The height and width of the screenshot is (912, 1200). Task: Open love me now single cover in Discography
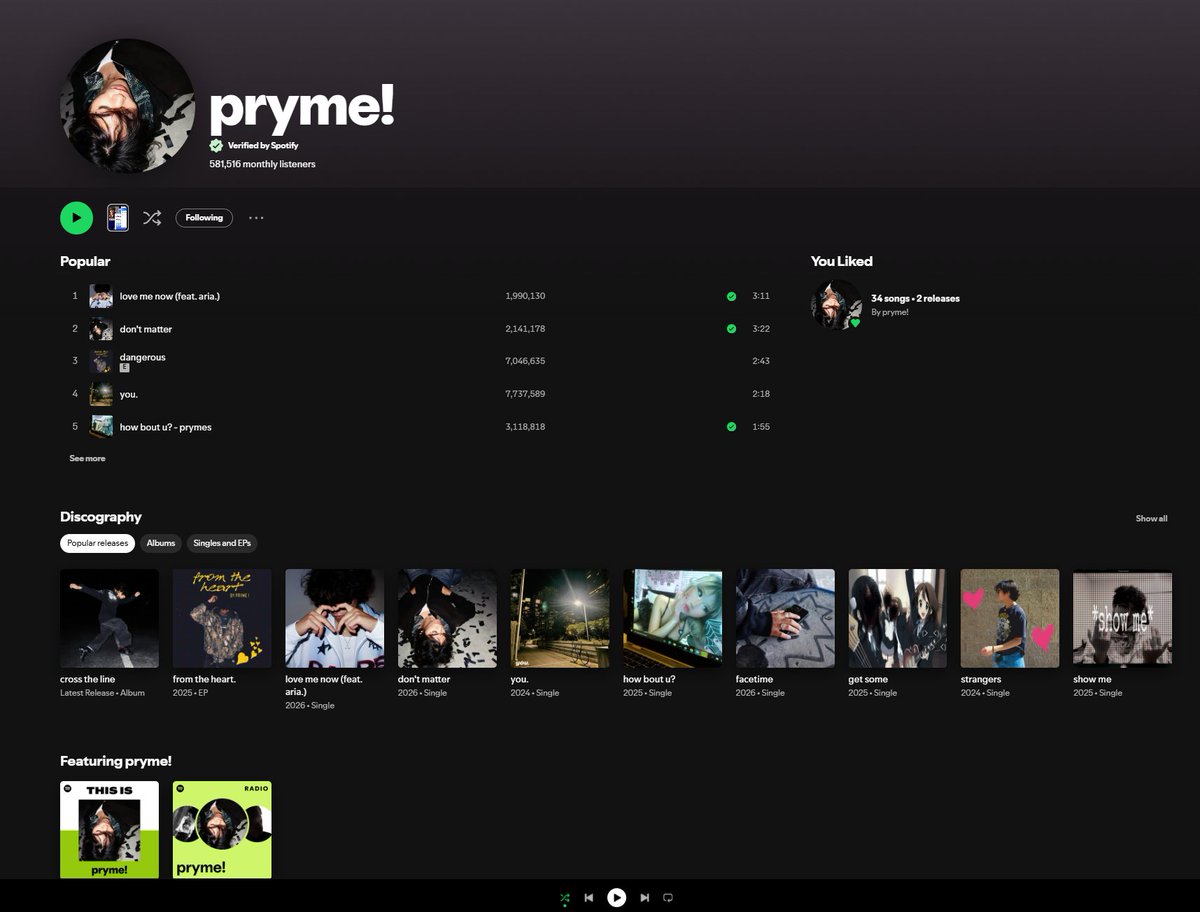pyautogui.click(x=335, y=618)
